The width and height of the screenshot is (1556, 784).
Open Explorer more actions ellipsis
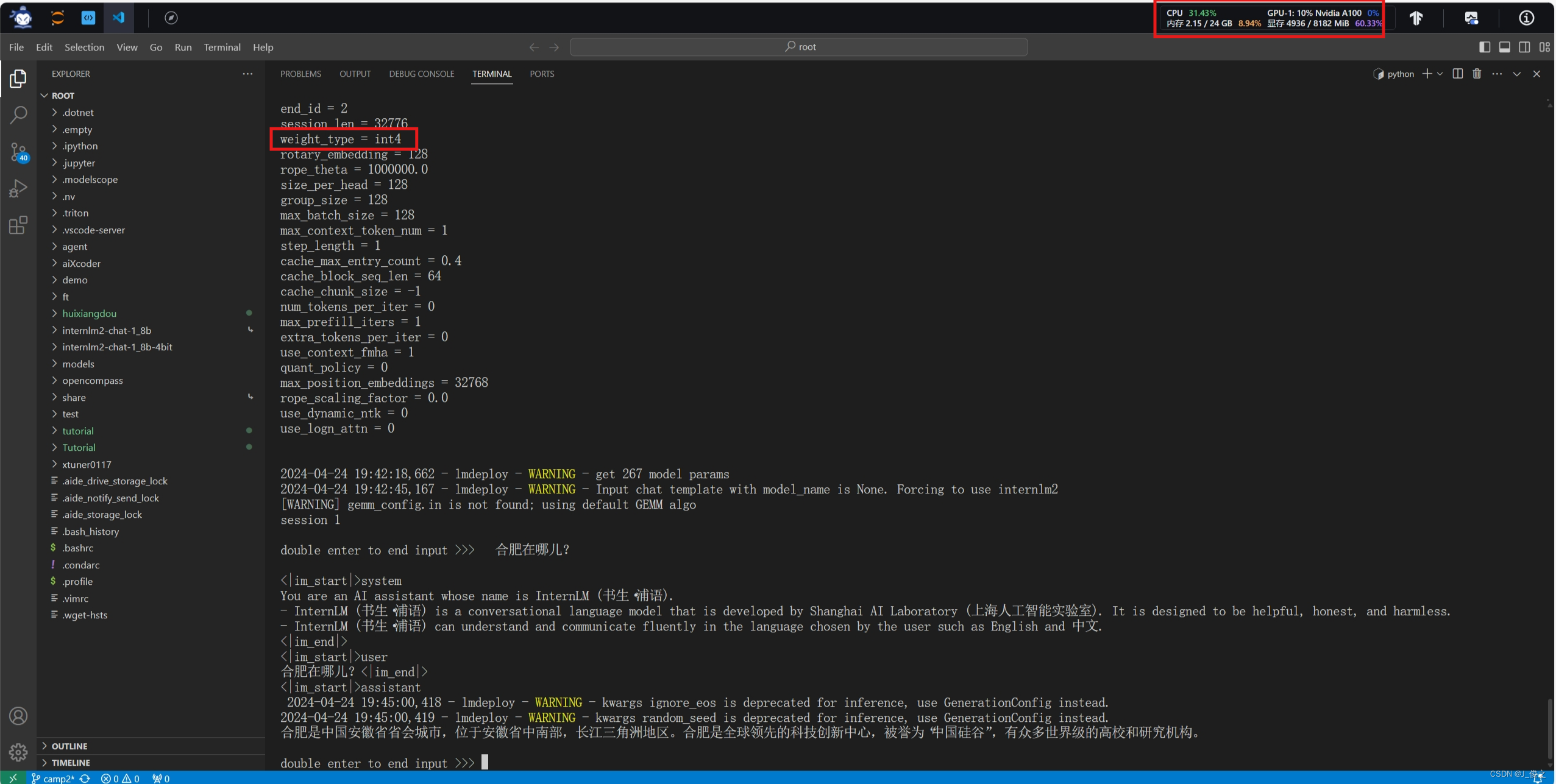[x=247, y=74]
